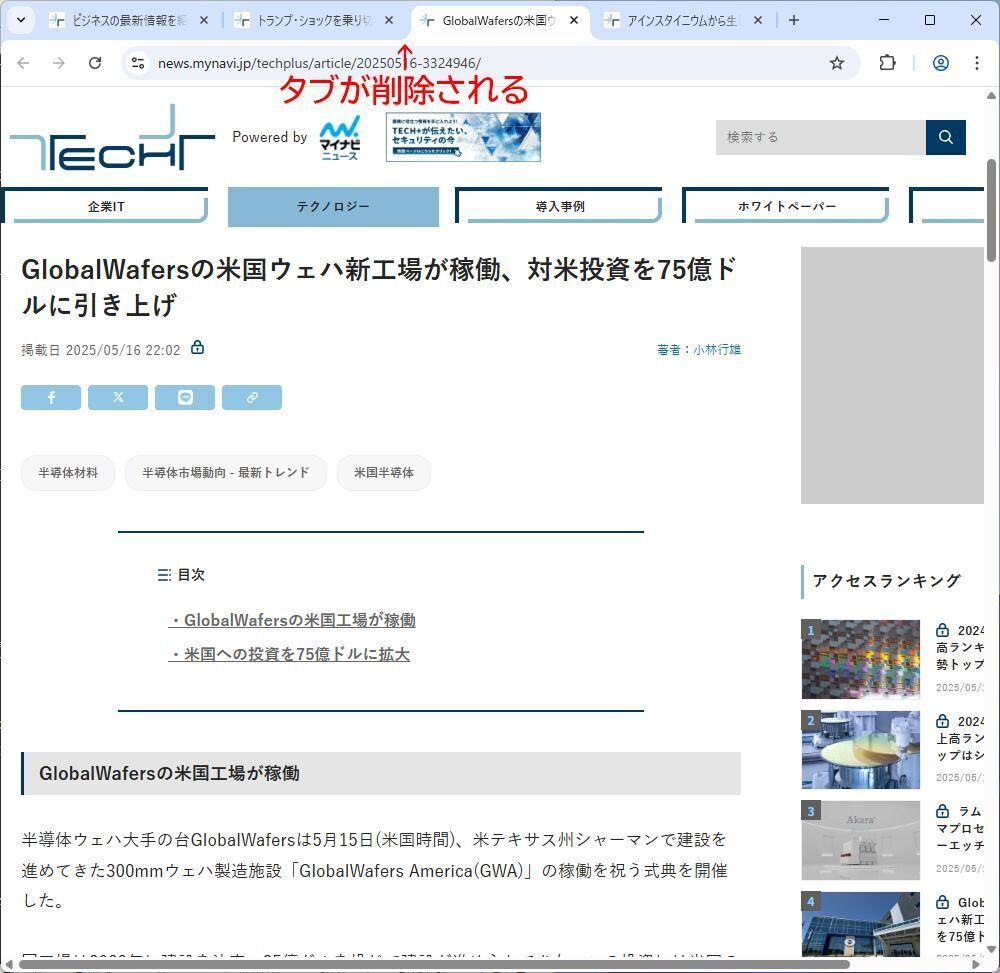The image size is (1000, 973).
Task: Click the horizontal scrollbar thumb
Action: click(434, 965)
